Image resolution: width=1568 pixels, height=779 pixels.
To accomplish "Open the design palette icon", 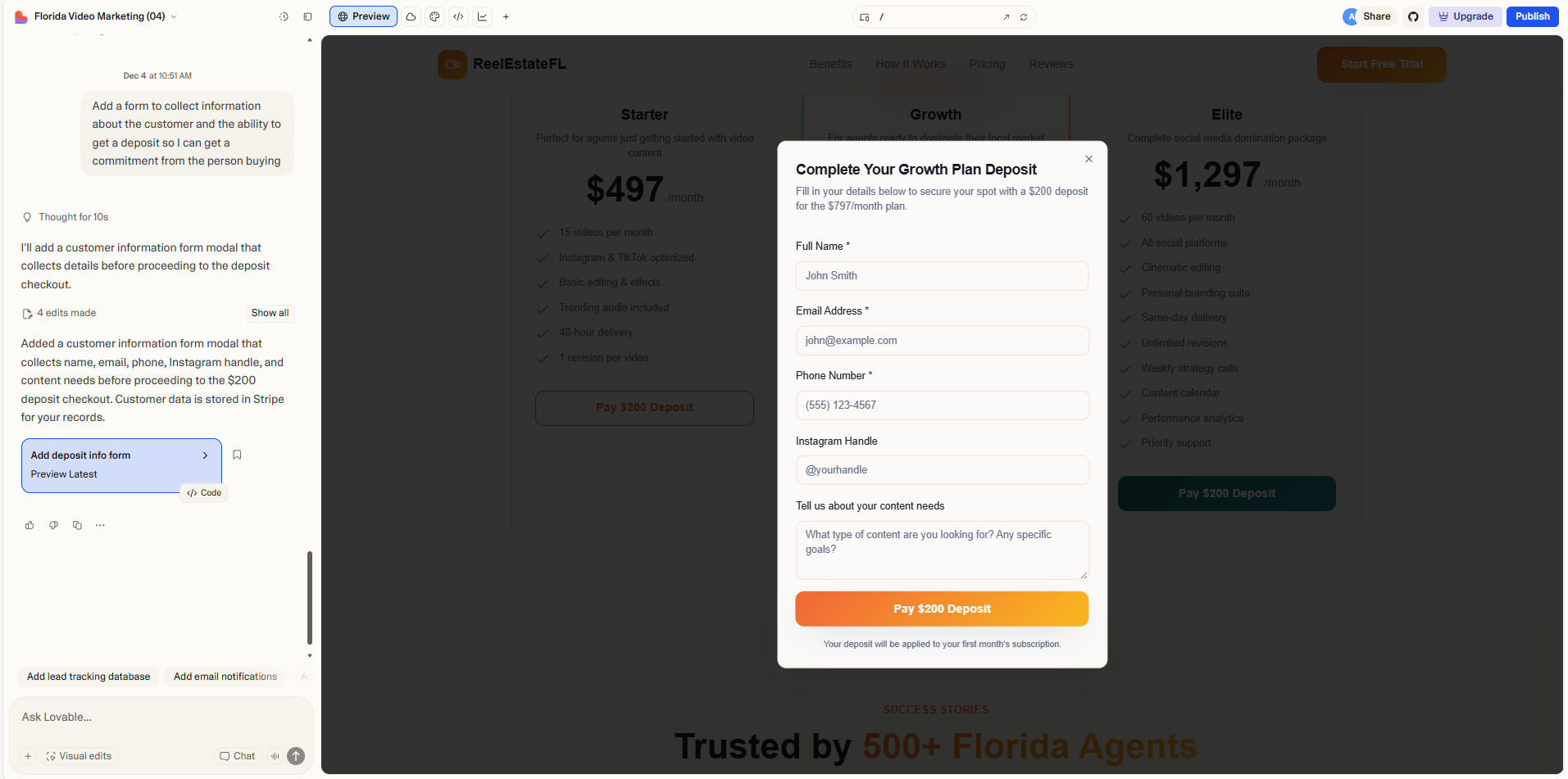I will coord(434,16).
